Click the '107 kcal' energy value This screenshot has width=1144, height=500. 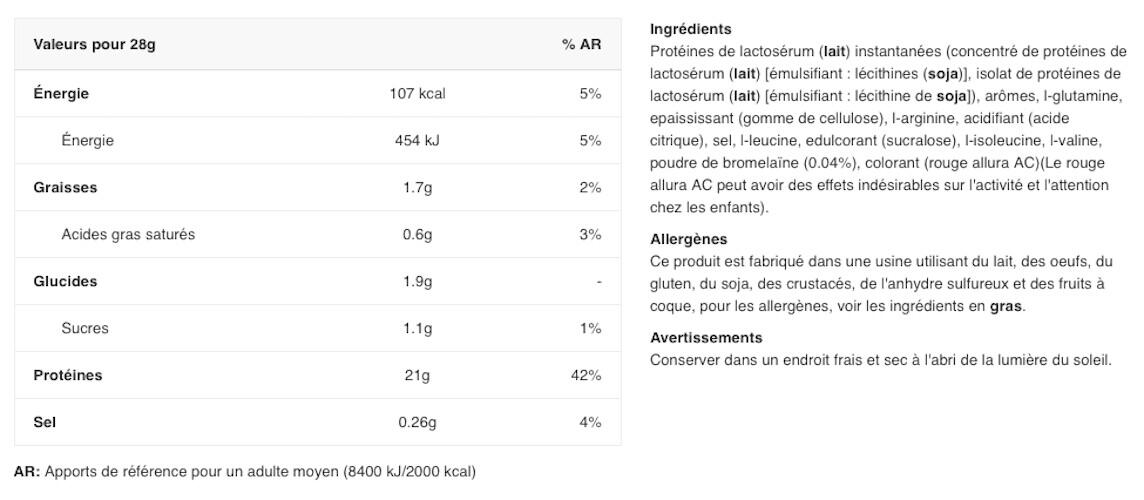point(417,94)
